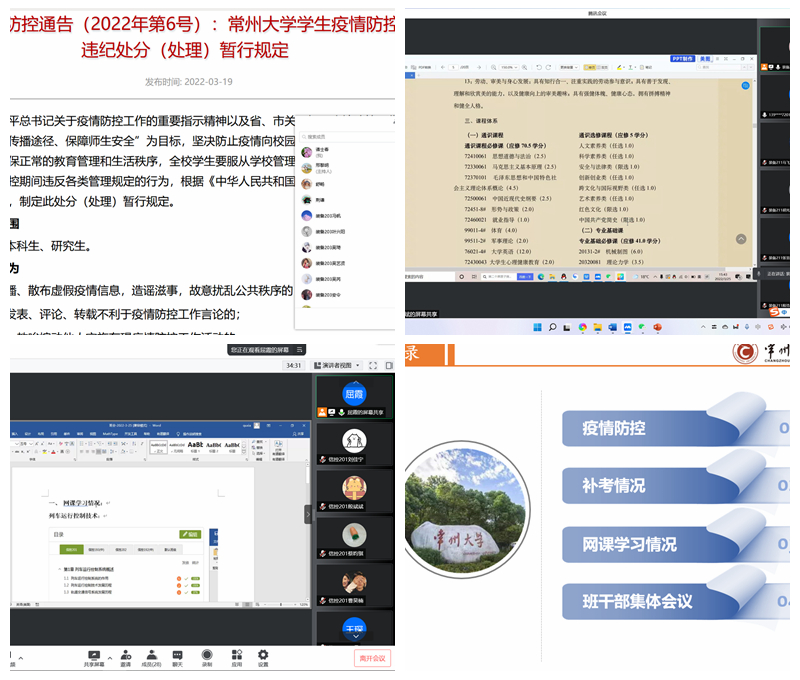Click the 离开会议 leave meeting button

coord(372,658)
